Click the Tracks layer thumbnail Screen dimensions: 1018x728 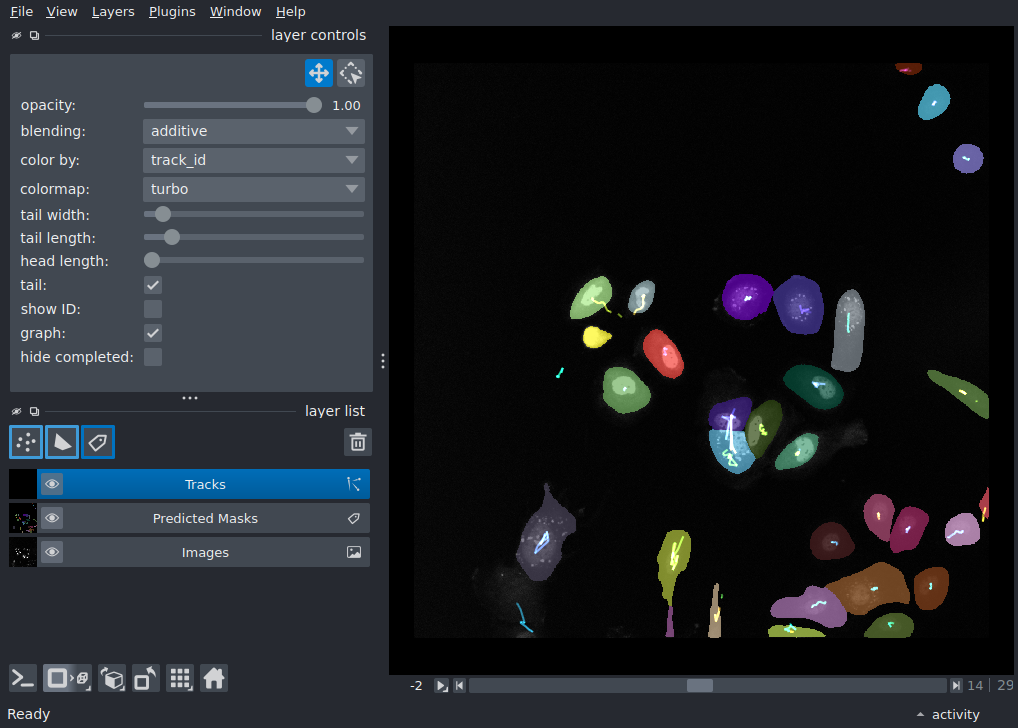[x=23, y=484]
